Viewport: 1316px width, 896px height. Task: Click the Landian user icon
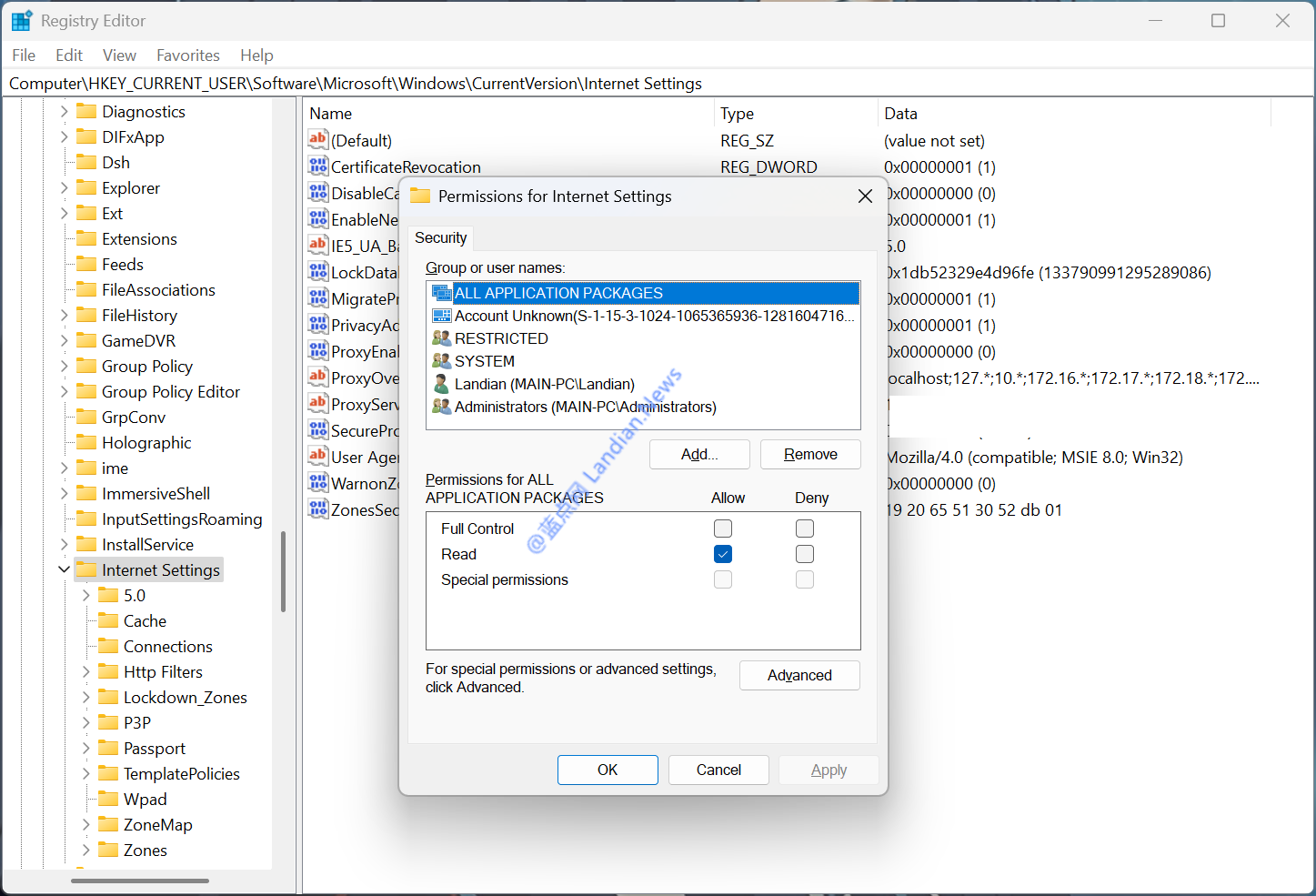click(x=442, y=384)
